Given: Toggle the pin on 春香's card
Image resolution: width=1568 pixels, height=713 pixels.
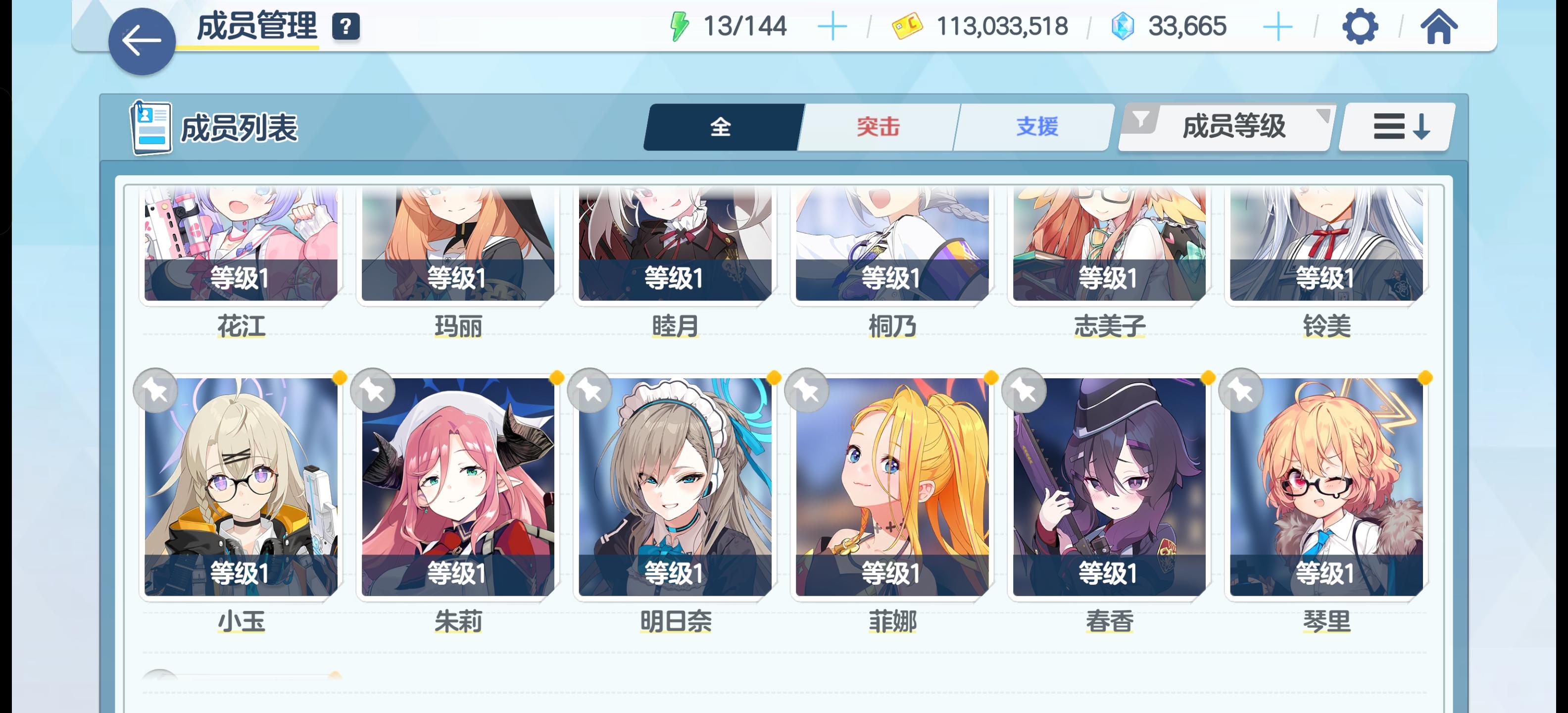Looking at the screenshot, I should coord(1025,390).
